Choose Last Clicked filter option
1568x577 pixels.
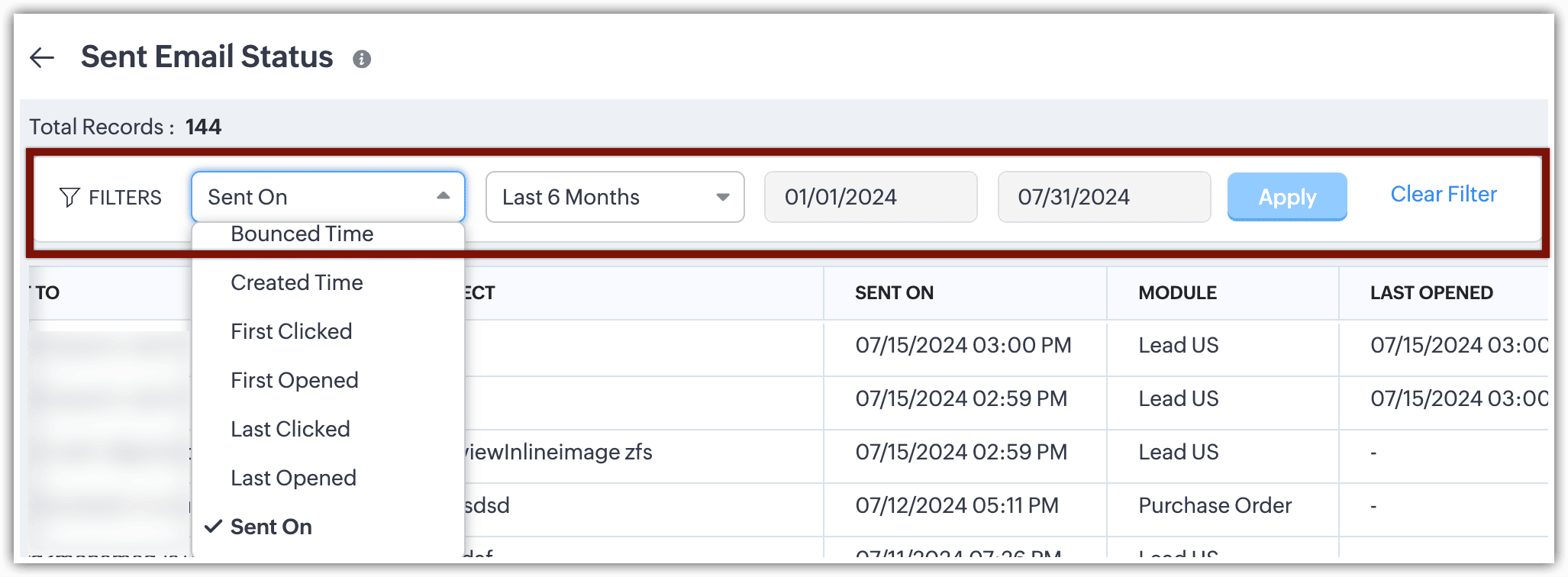point(291,429)
